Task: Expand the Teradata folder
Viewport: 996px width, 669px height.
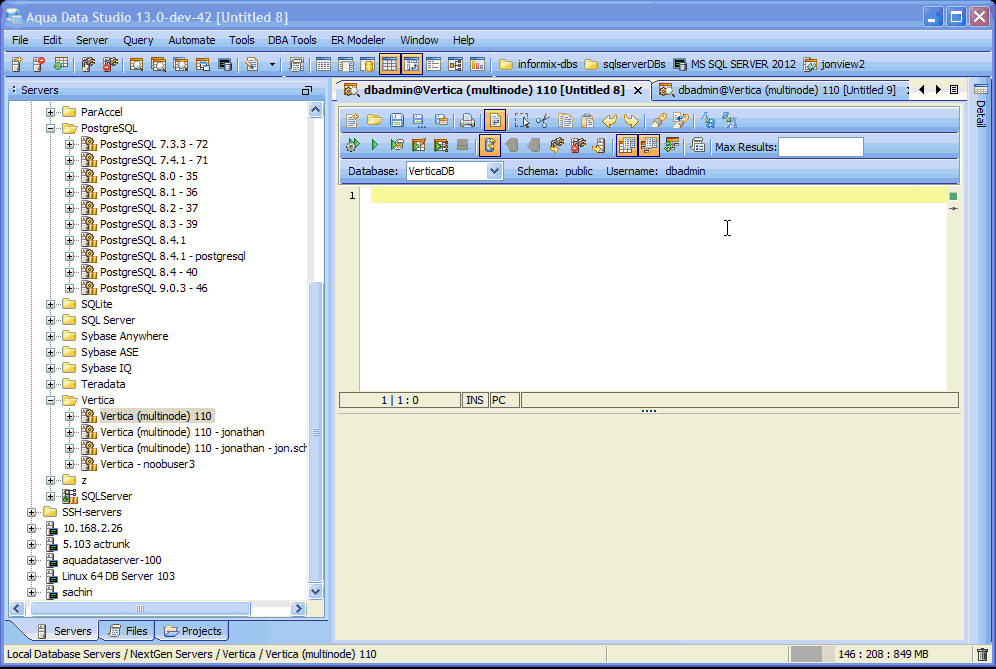Action: pyautogui.click(x=50, y=384)
